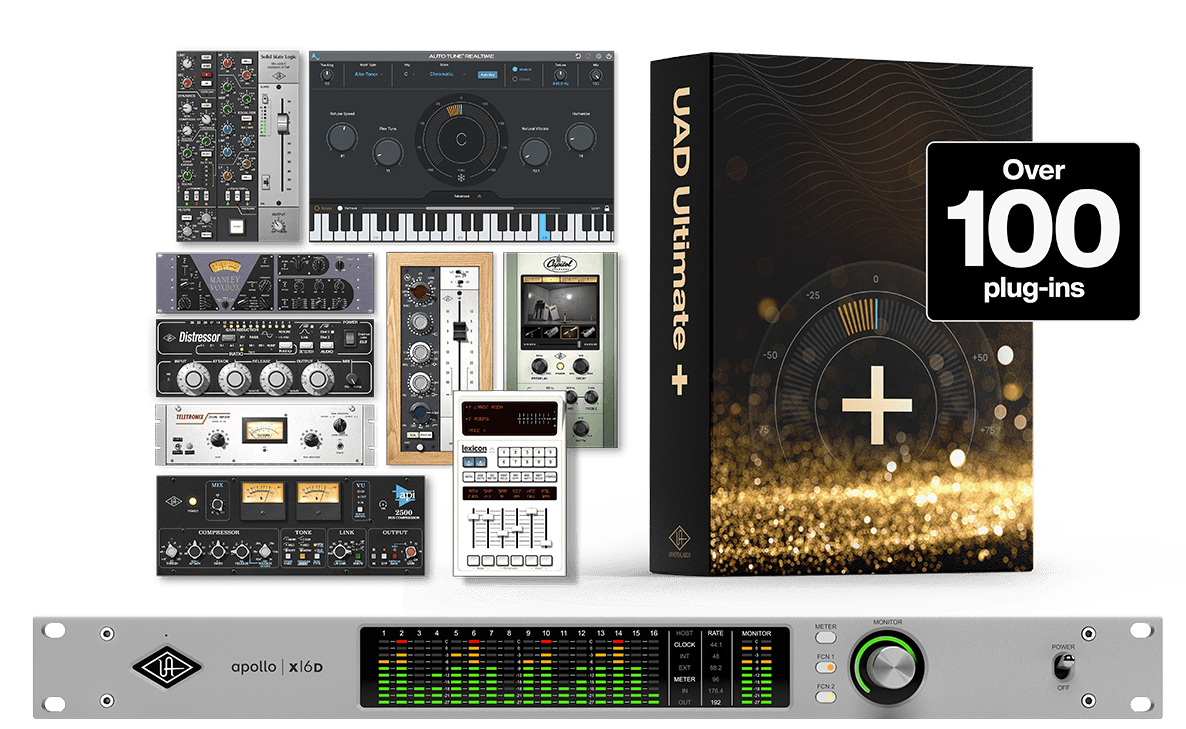Select the Classic mode radio button
This screenshot has width=1186, height=729.
[515, 79]
